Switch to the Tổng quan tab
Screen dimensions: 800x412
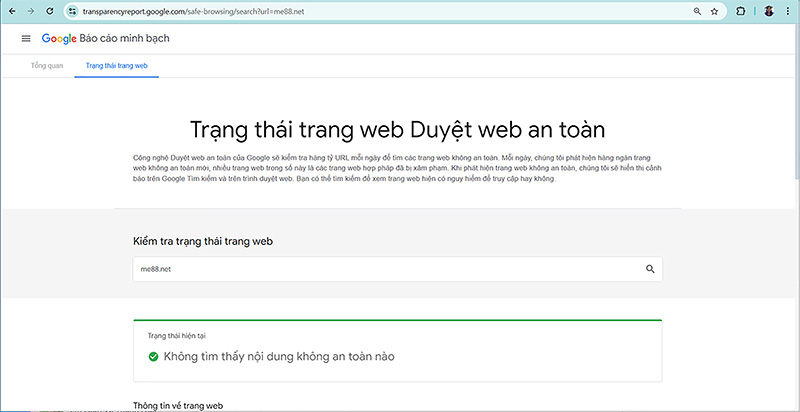point(47,66)
